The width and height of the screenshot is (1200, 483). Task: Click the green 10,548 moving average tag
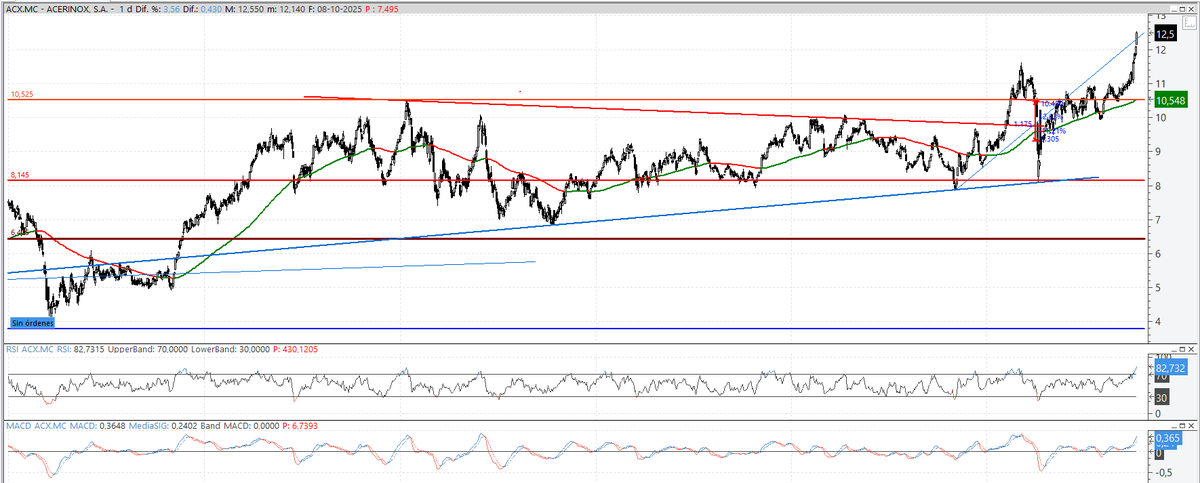pos(1170,100)
